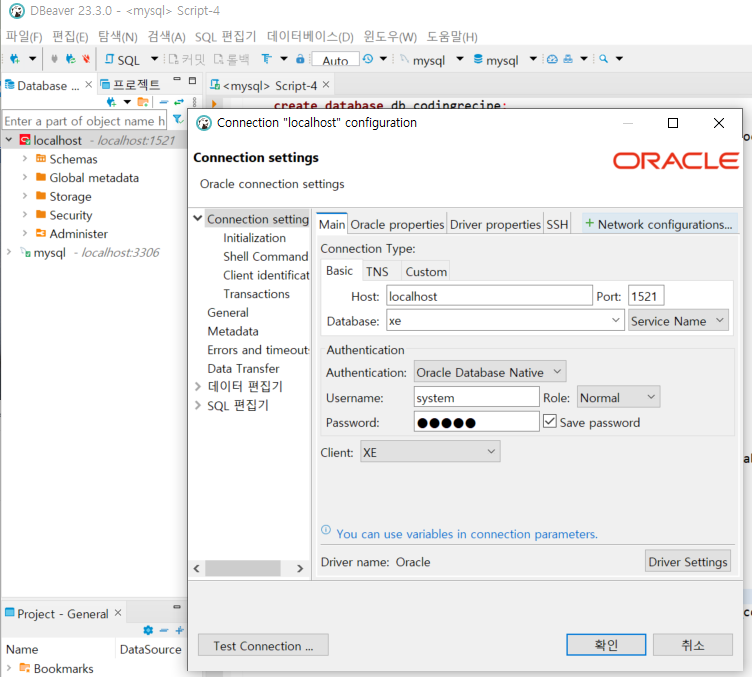Viewport: 752px width, 677px height.
Task: Click the Connect plug icon in main toolbar
Action: [x=54, y=59]
